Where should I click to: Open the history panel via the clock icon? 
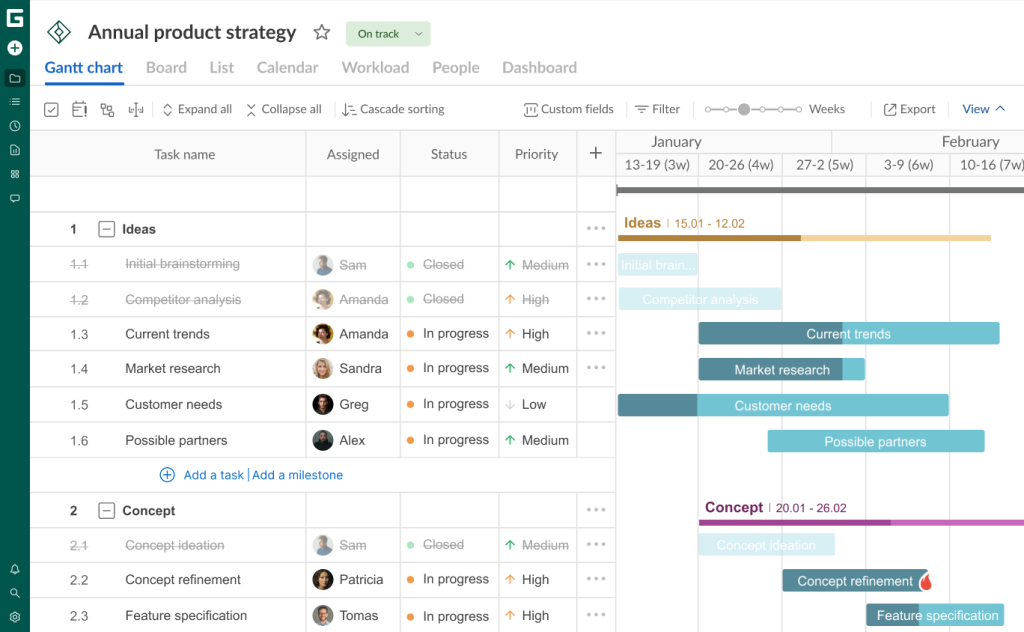point(14,125)
